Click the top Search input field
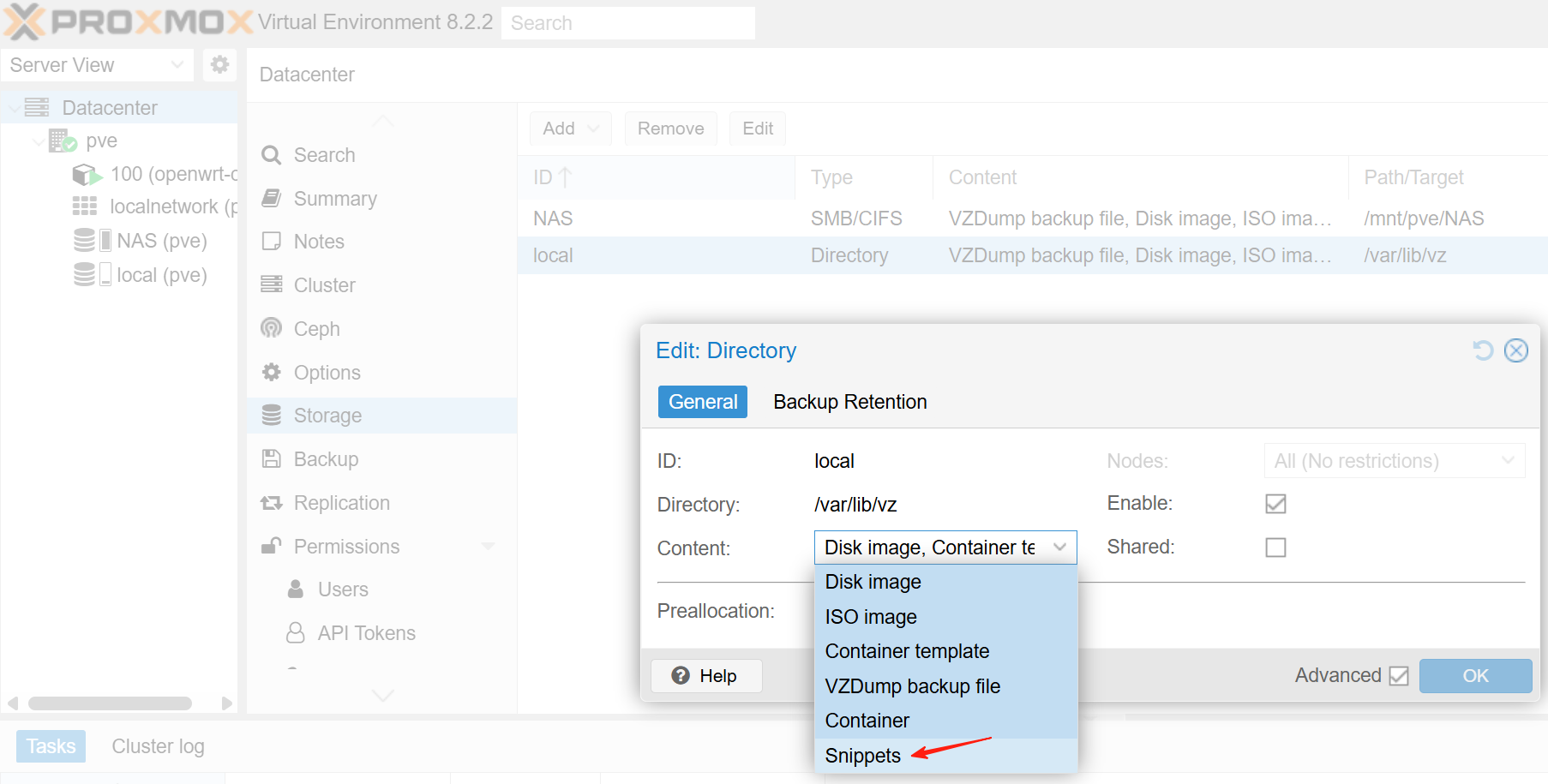Viewport: 1548px width, 784px height. coord(627,23)
